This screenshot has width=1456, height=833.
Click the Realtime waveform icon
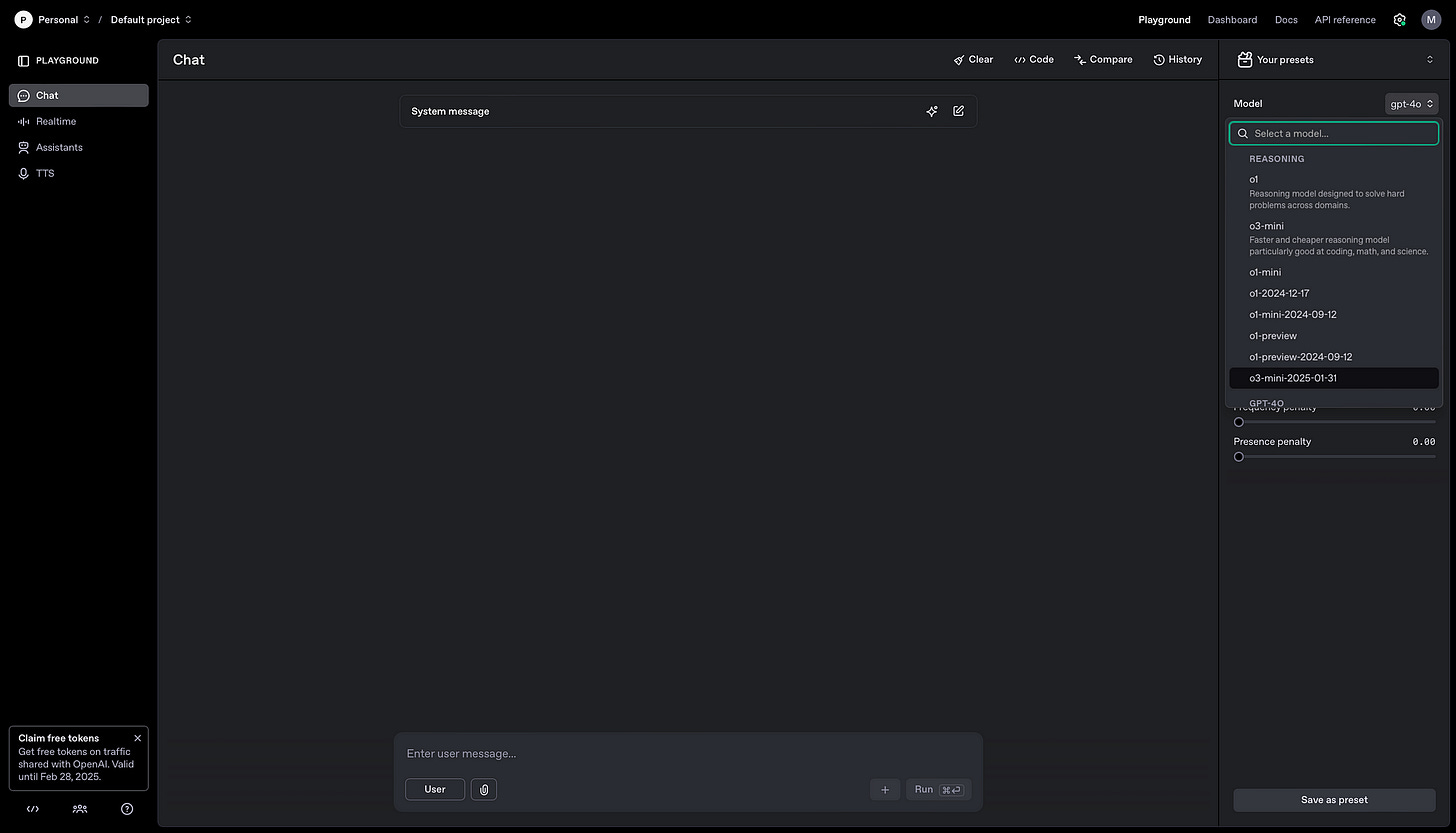point(24,122)
